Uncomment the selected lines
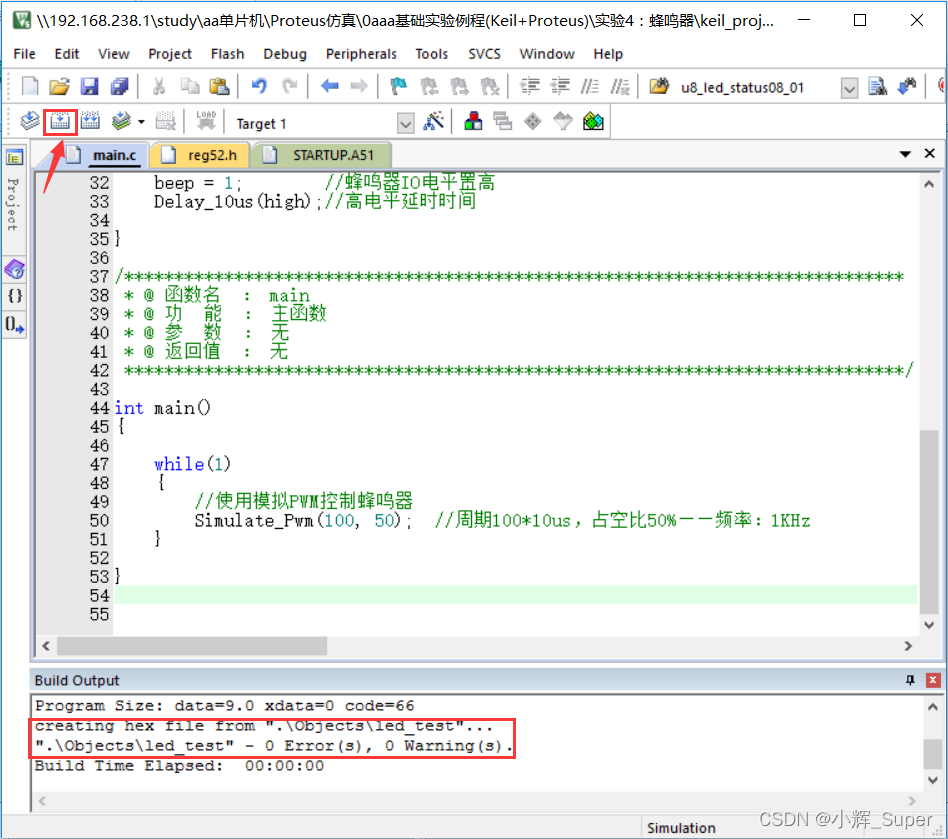The width and height of the screenshot is (948, 839). click(x=620, y=86)
